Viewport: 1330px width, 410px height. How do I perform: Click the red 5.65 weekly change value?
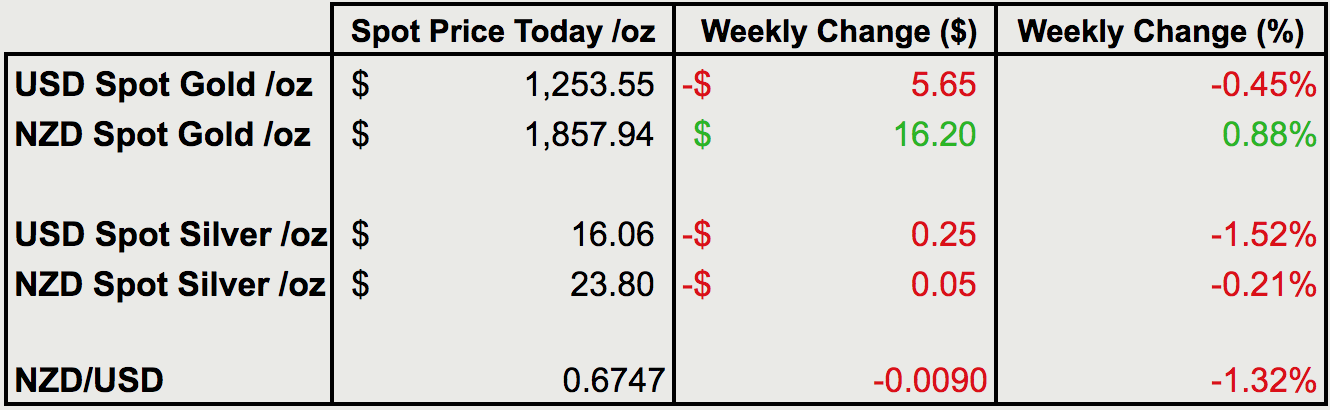click(x=942, y=85)
